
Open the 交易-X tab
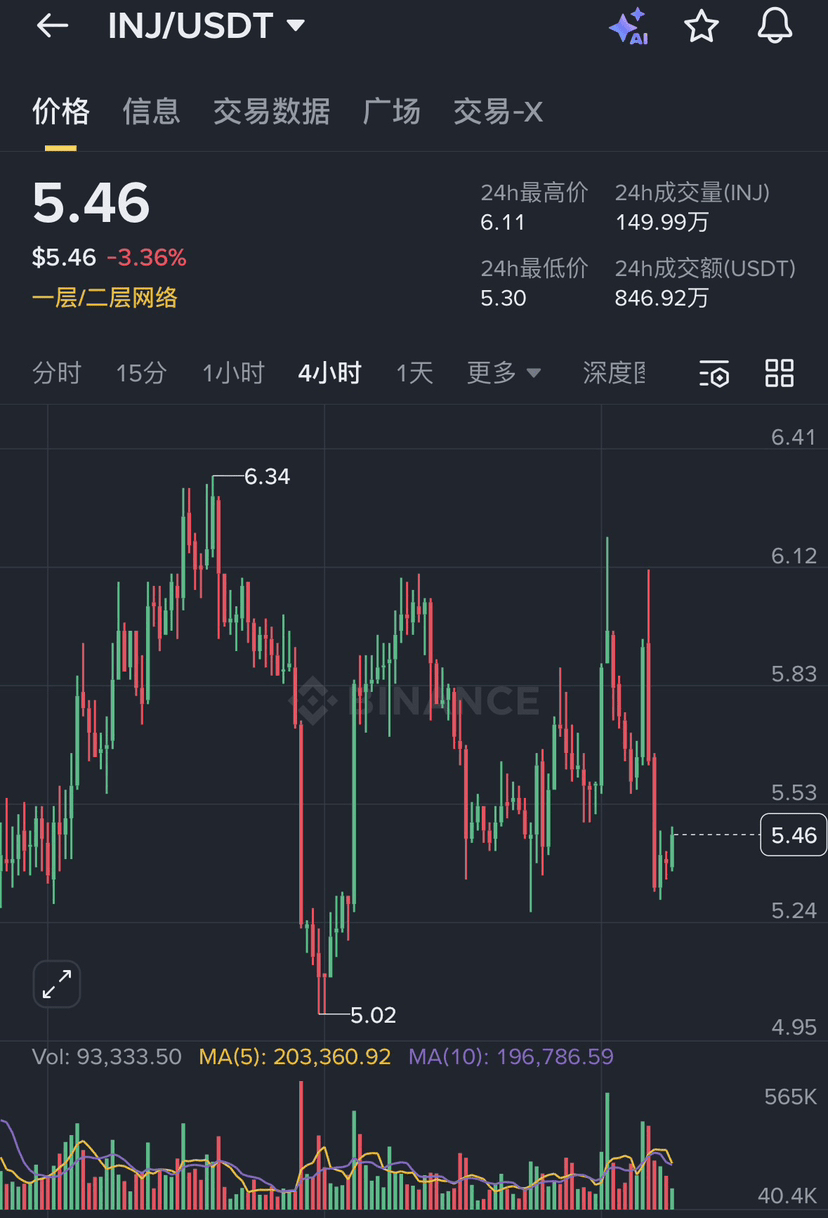498,111
